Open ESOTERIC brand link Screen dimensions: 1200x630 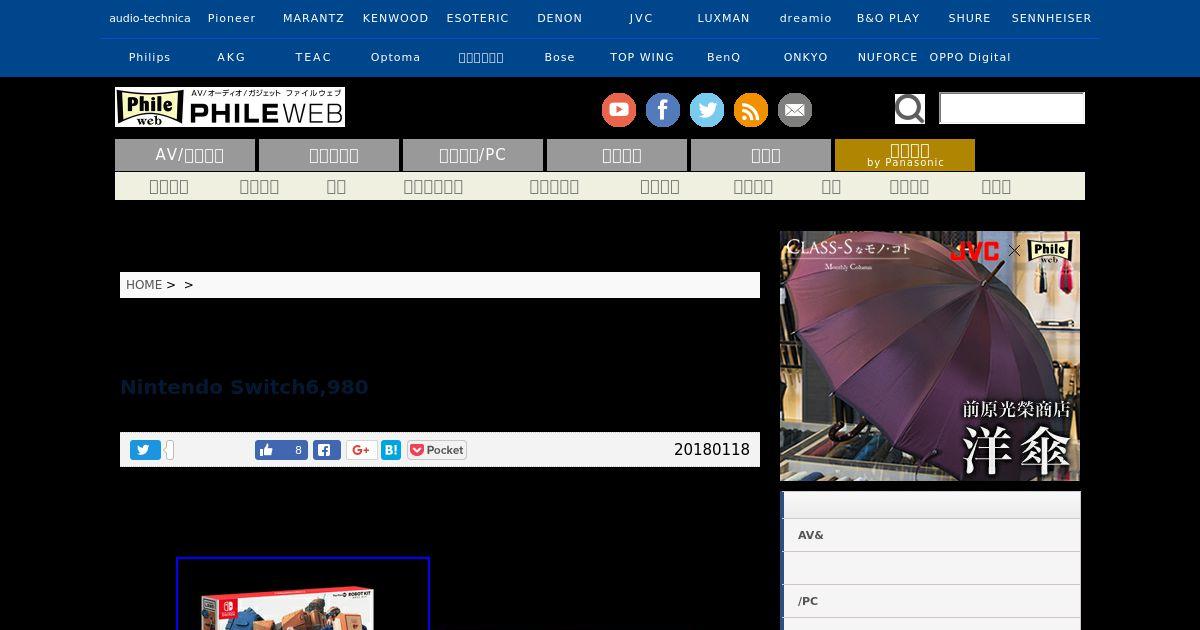coord(478,18)
